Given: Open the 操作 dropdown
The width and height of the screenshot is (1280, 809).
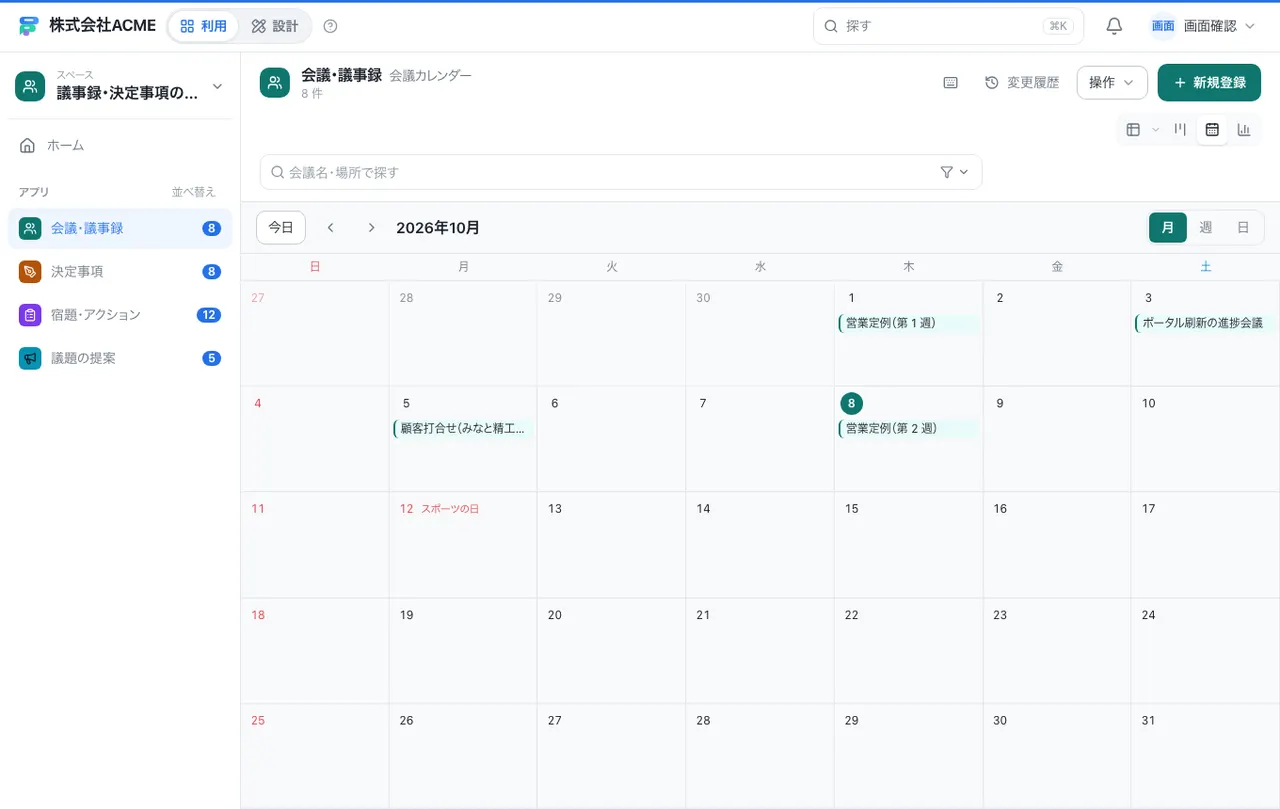Looking at the screenshot, I should click(1112, 83).
